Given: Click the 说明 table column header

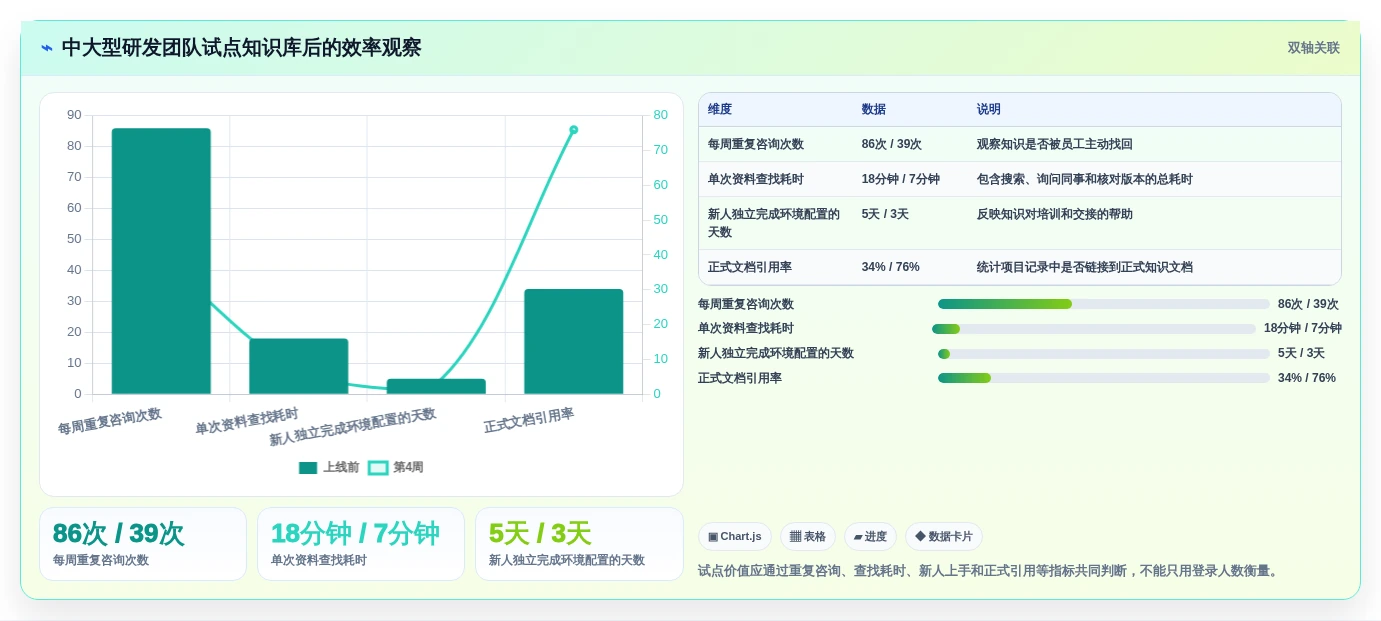Looking at the screenshot, I should tap(989, 110).
